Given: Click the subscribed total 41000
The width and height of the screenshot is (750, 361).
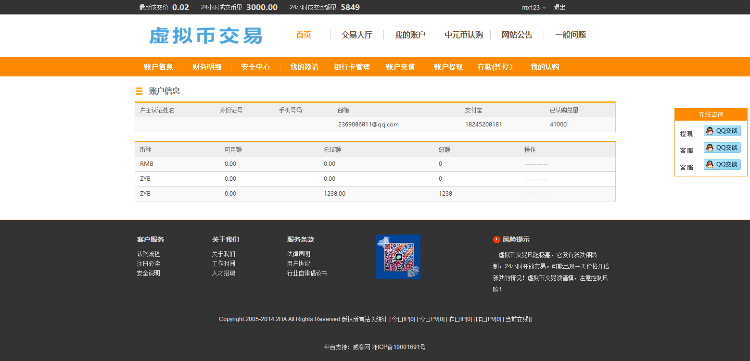Looking at the screenshot, I should click(x=558, y=124).
